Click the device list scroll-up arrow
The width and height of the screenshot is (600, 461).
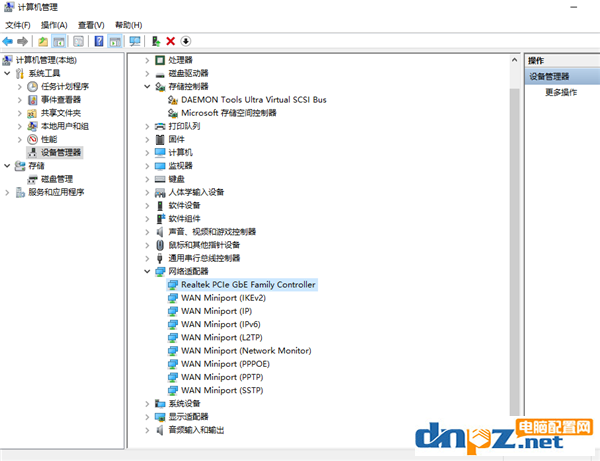pyautogui.click(x=514, y=60)
